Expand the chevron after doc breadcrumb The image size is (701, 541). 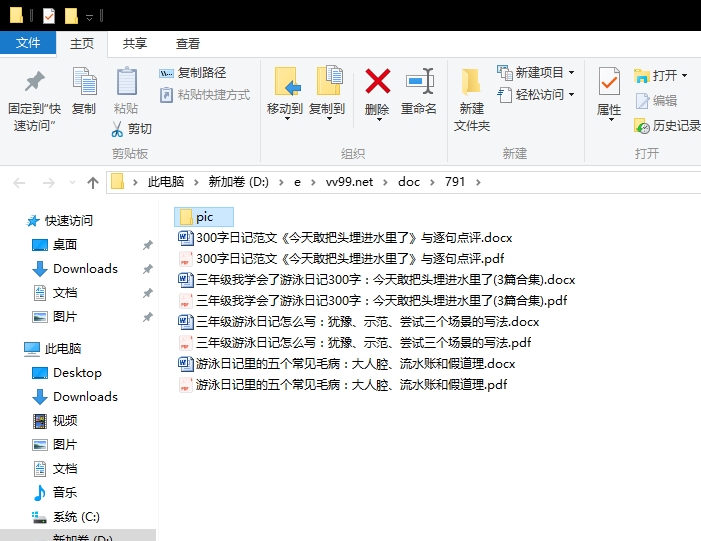(432, 182)
